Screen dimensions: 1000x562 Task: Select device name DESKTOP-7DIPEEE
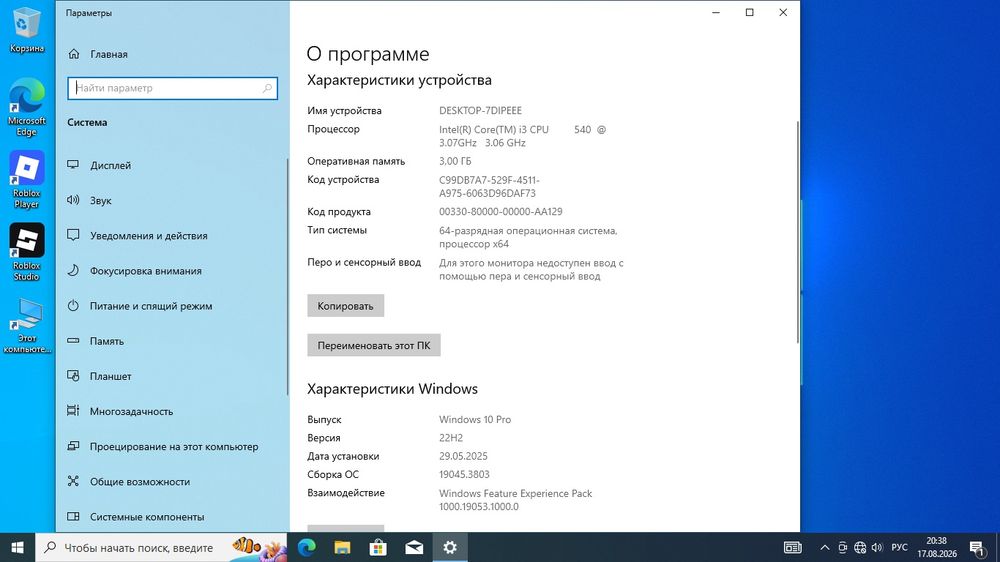(x=480, y=110)
